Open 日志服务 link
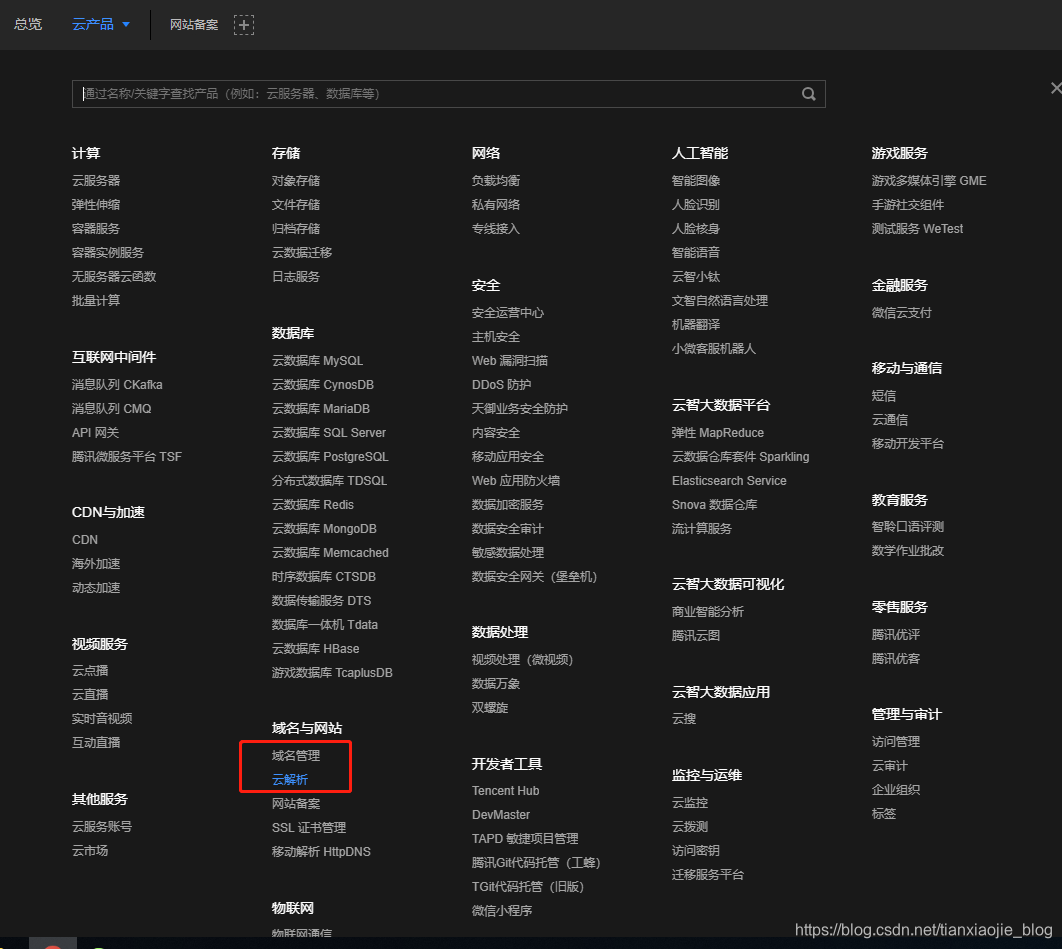Viewport: 1062px width, 949px height. [296, 276]
